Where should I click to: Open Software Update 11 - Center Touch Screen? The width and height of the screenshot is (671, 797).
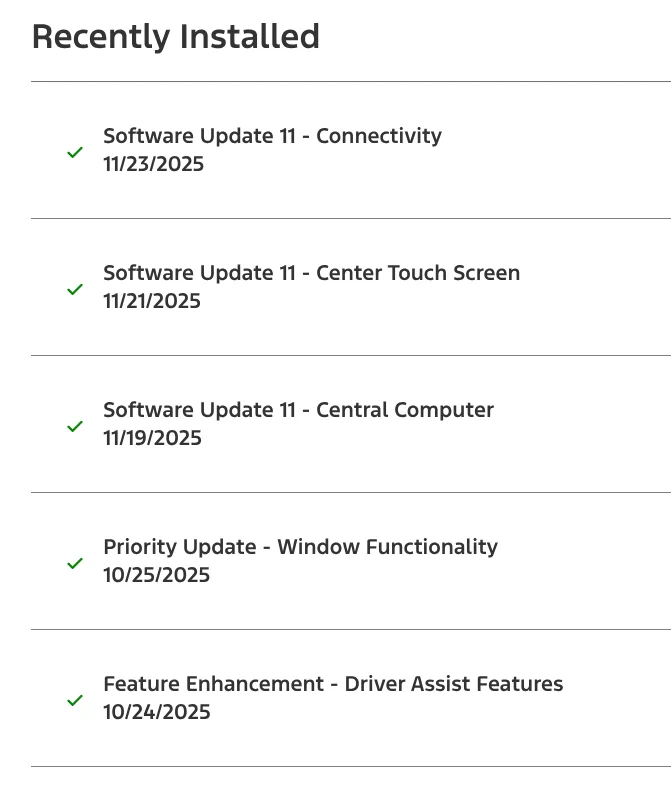(311, 273)
